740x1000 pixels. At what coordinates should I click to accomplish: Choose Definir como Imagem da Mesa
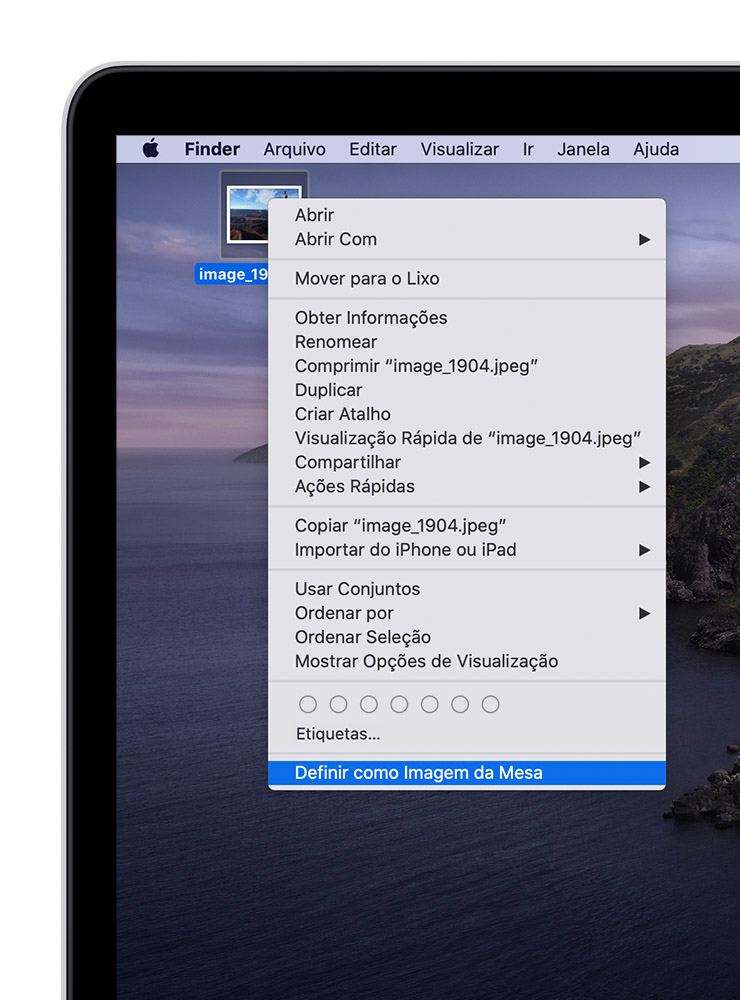point(418,772)
